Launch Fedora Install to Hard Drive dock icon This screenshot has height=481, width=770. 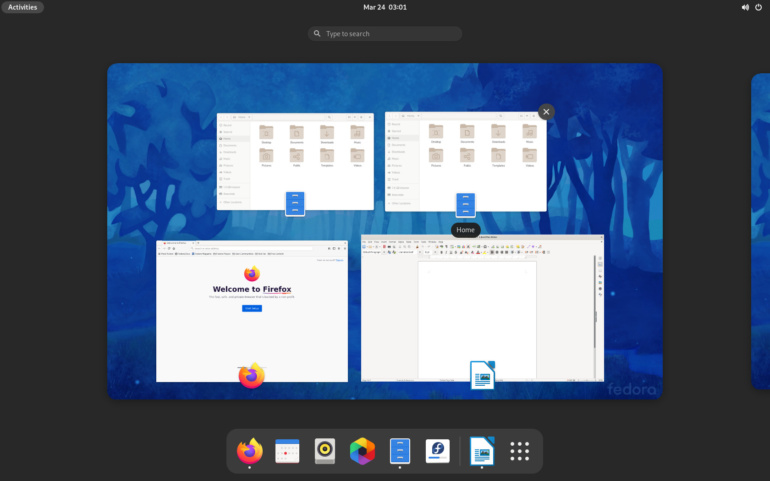(438, 451)
